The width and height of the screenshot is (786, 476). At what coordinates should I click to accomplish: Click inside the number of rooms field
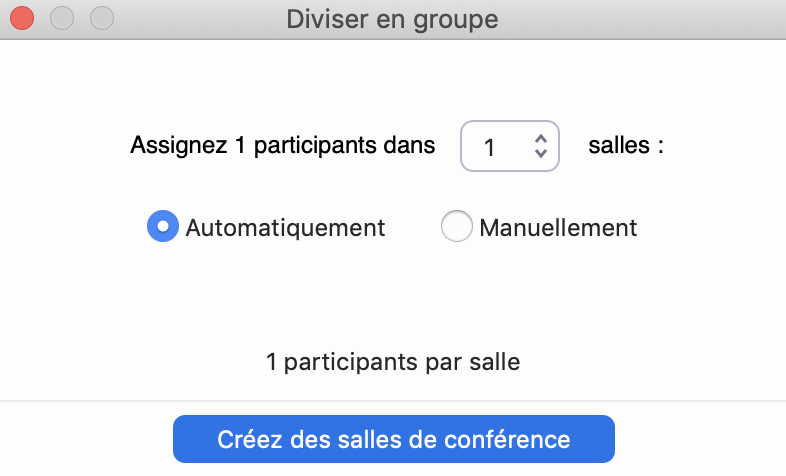pos(500,147)
